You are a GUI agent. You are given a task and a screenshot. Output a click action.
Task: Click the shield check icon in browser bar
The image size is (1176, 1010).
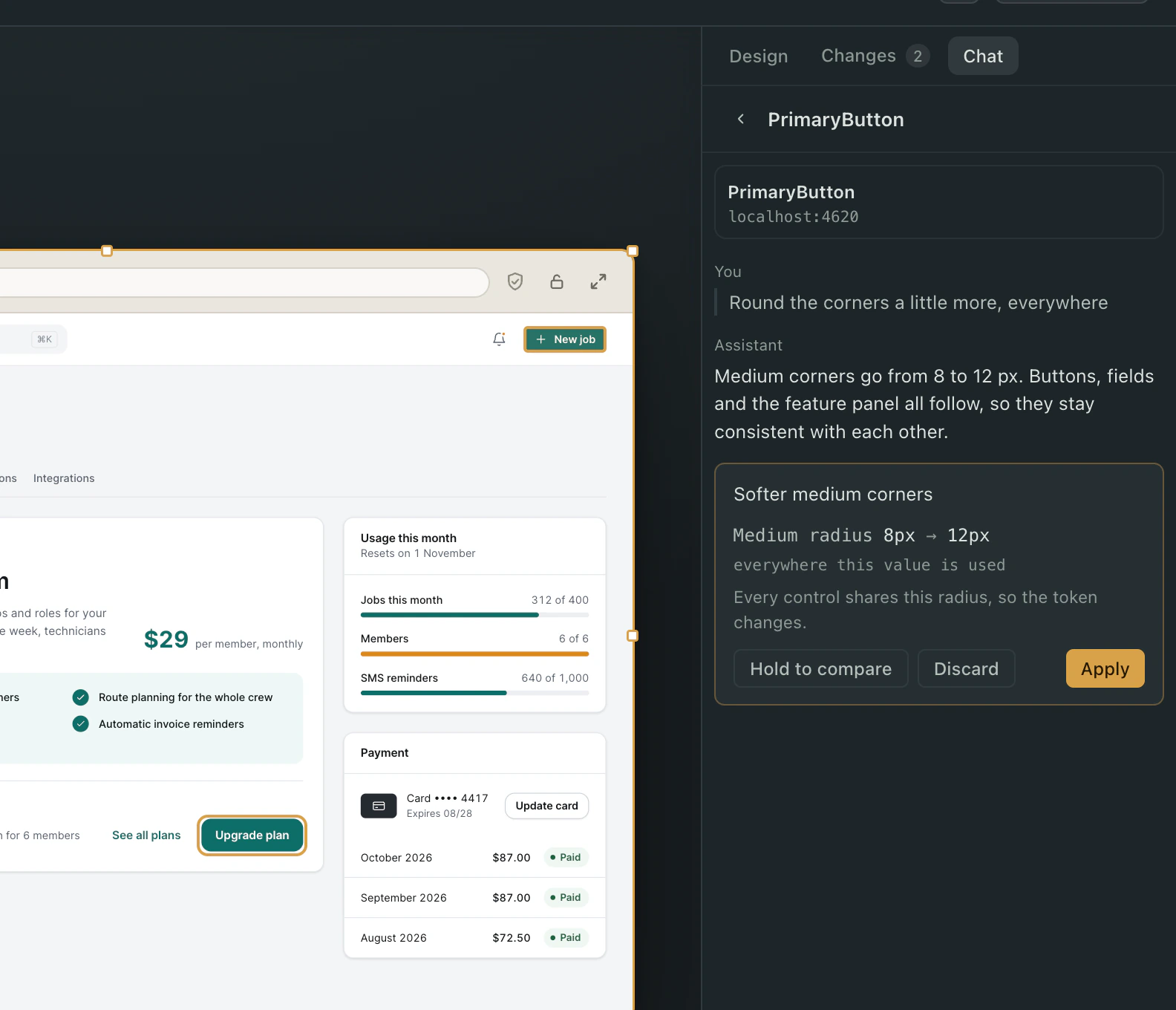pyautogui.click(x=515, y=281)
